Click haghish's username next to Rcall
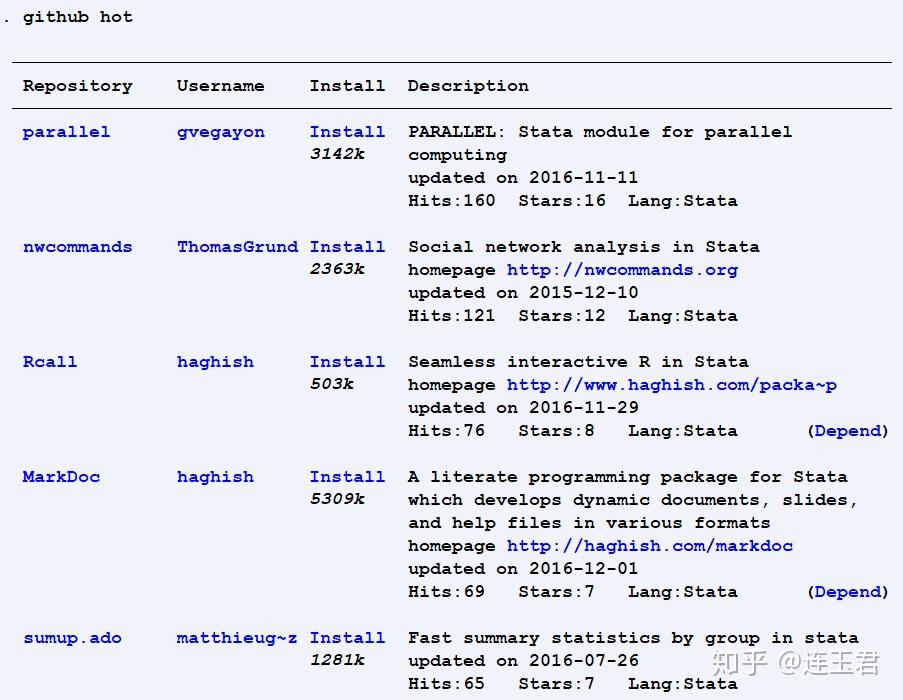 point(215,361)
